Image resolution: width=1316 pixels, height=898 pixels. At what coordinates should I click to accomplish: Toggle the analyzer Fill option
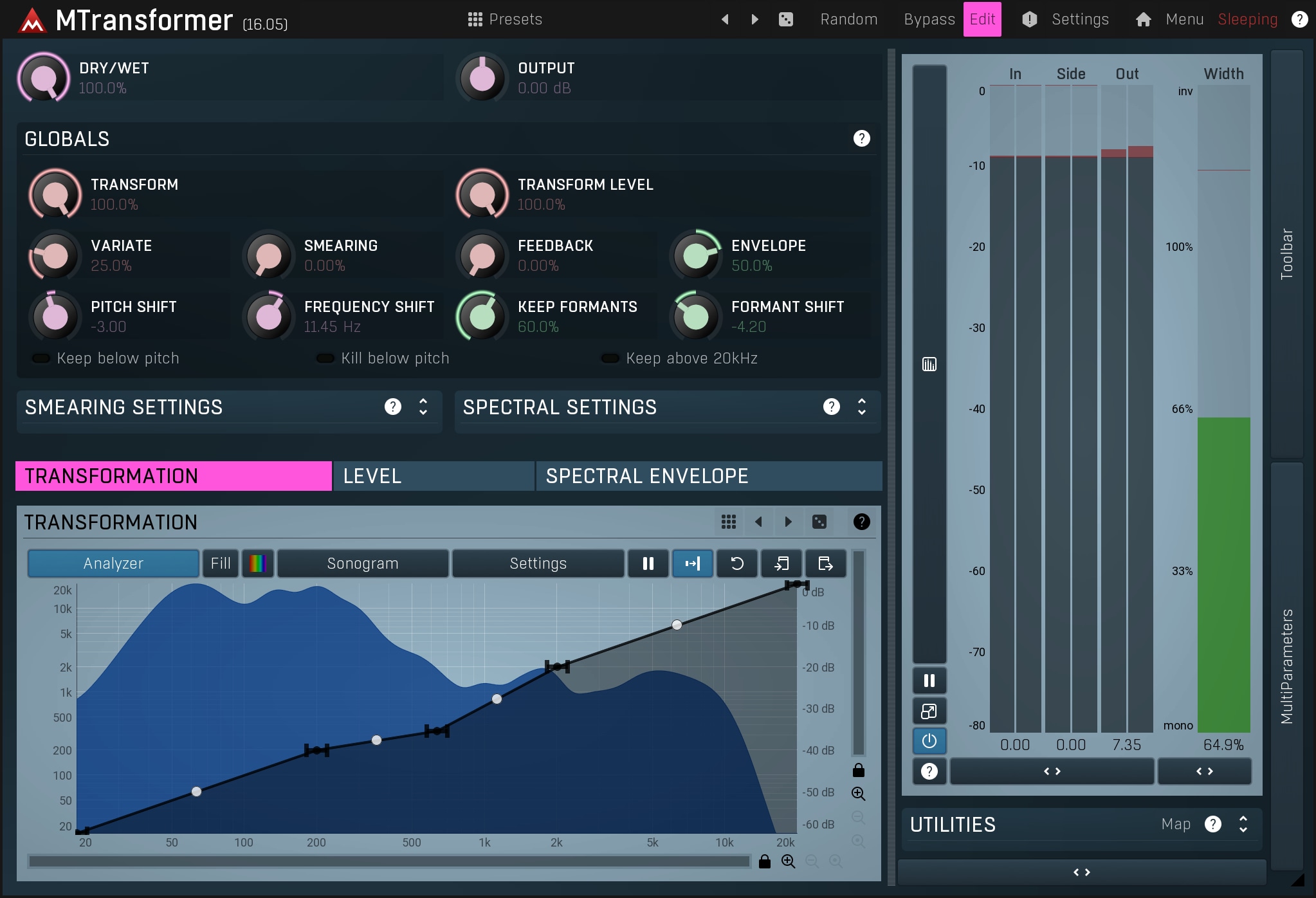pyautogui.click(x=221, y=564)
